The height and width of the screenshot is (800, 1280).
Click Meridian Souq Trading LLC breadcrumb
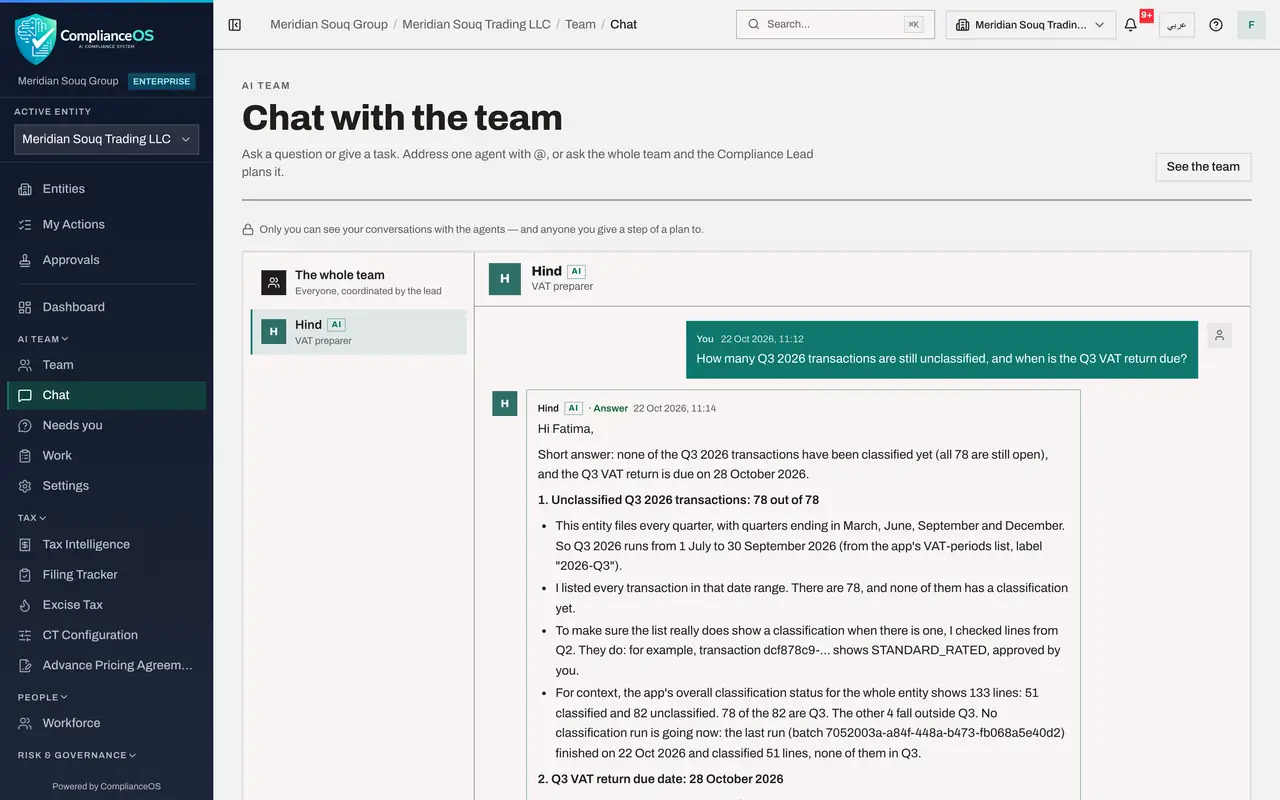click(476, 25)
